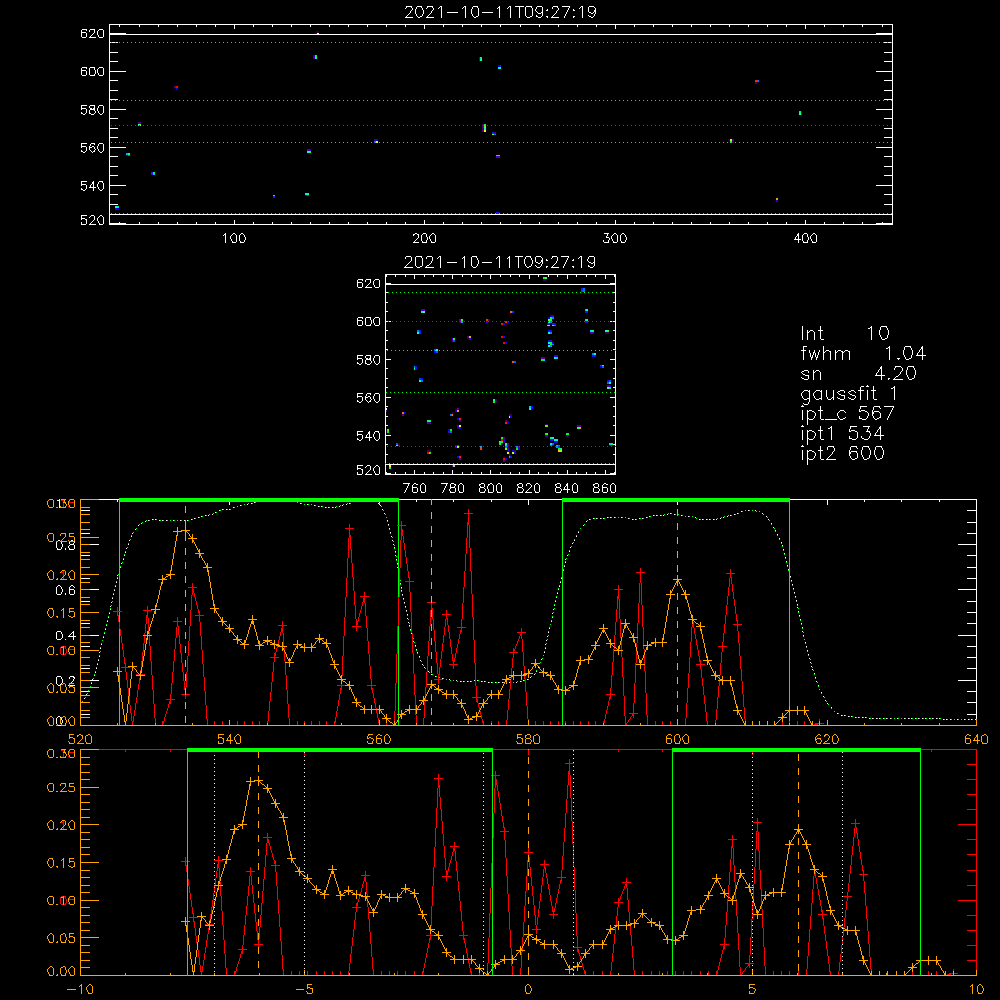Click x-axis label 560 under profile plot

(379, 739)
